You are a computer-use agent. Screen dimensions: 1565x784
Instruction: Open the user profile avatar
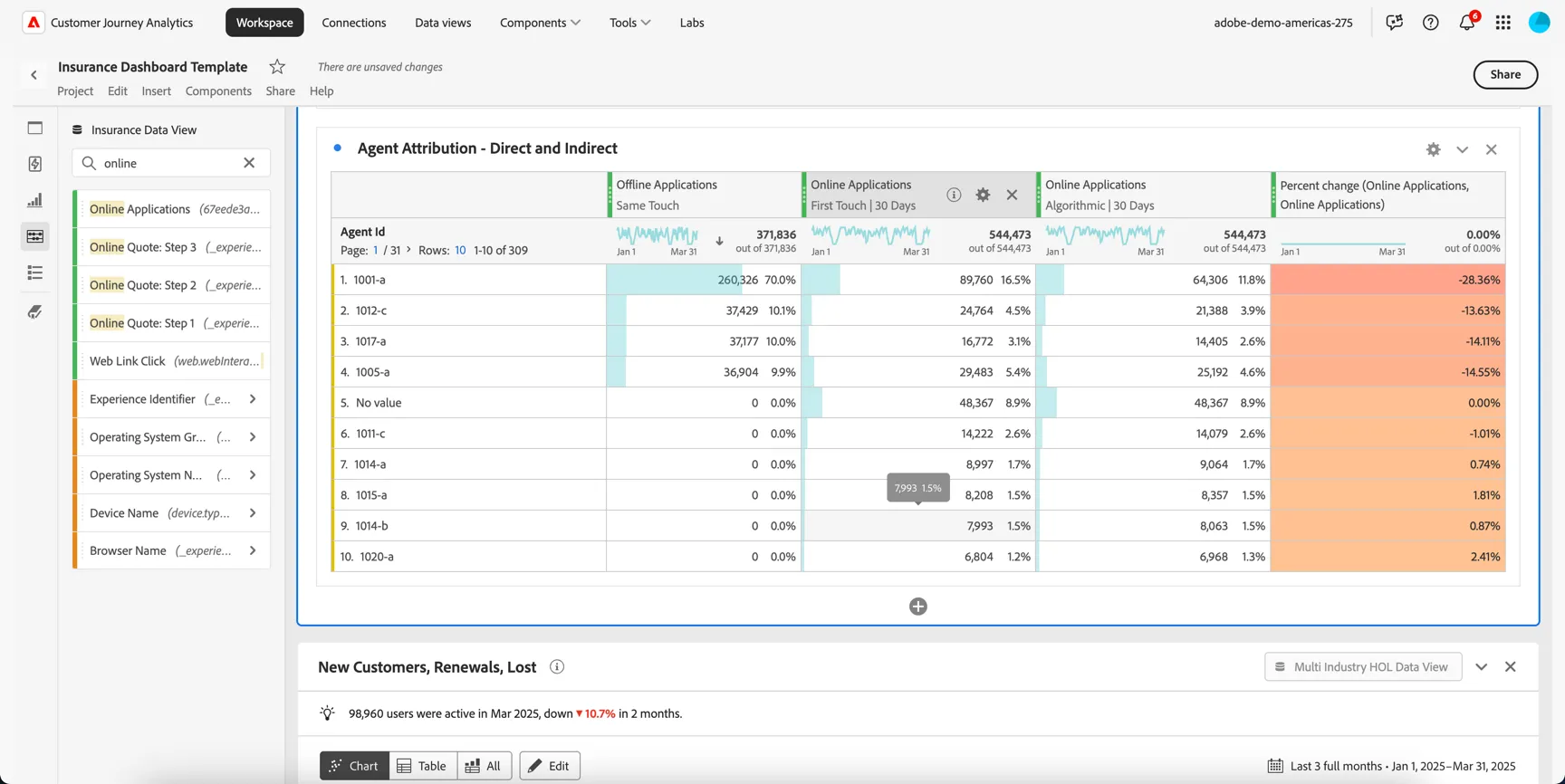tap(1540, 23)
